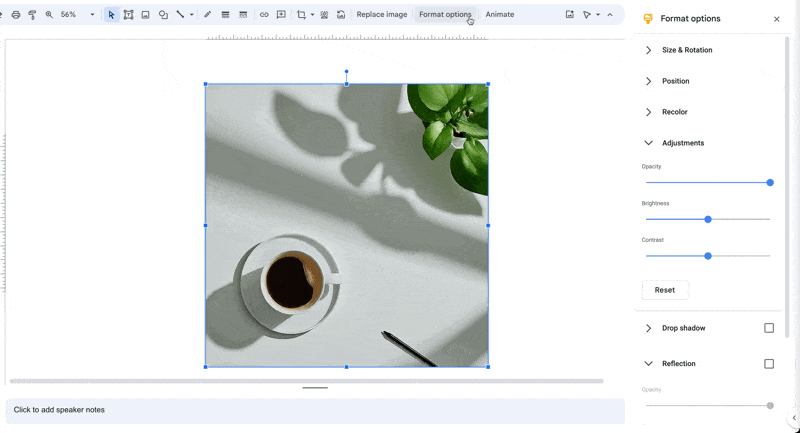This screenshot has height=433, width=800.
Task: Click the Format options toolbar button
Action: (x=445, y=15)
